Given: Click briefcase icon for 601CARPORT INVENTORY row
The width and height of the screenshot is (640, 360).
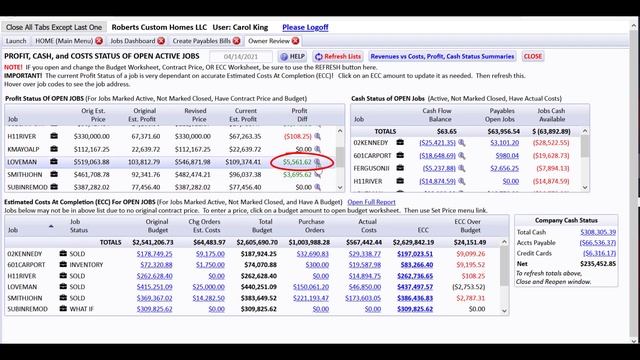Looking at the screenshot, I should coord(63,264).
